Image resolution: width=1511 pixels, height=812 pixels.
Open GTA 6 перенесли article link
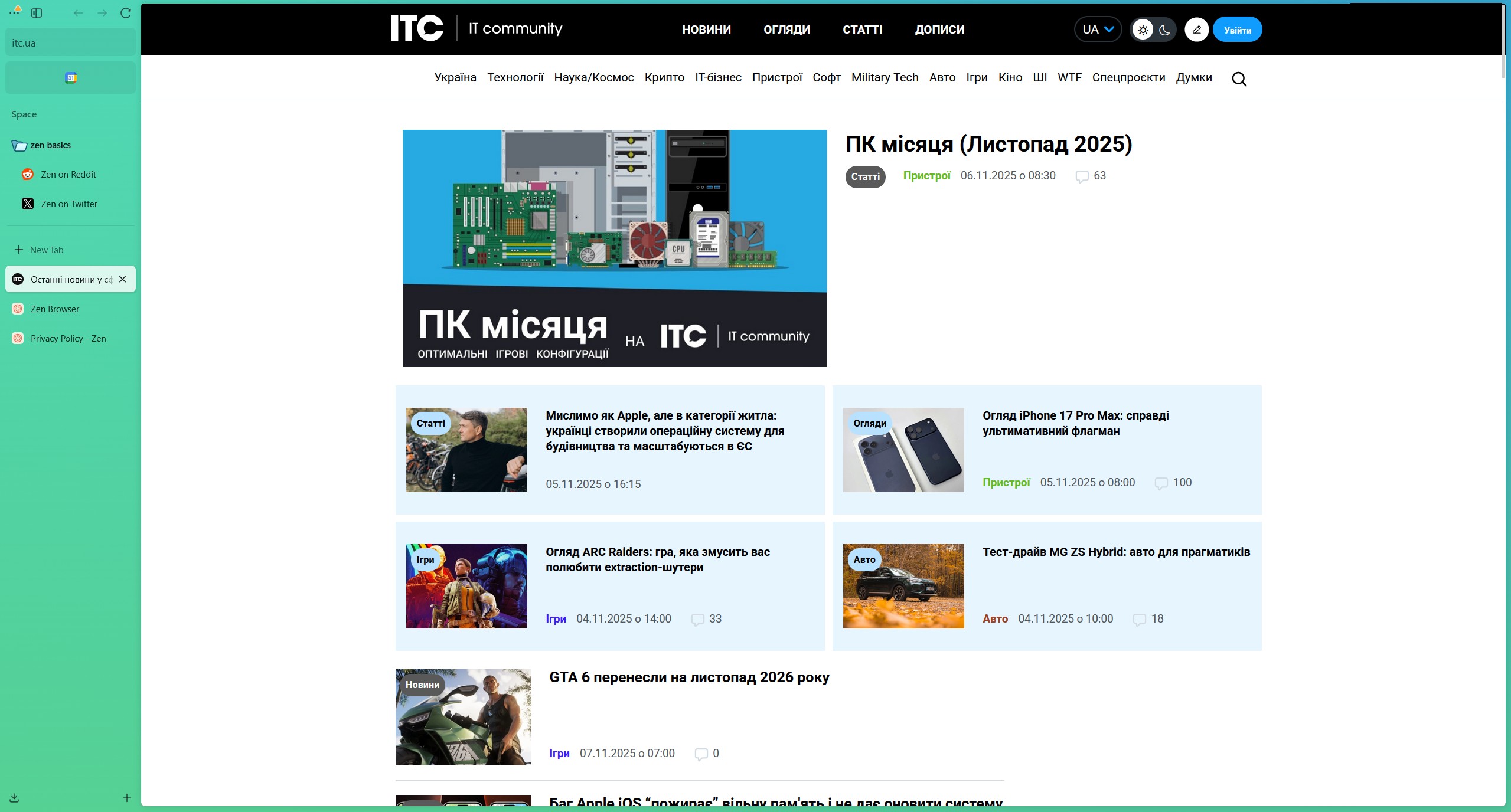click(x=688, y=677)
